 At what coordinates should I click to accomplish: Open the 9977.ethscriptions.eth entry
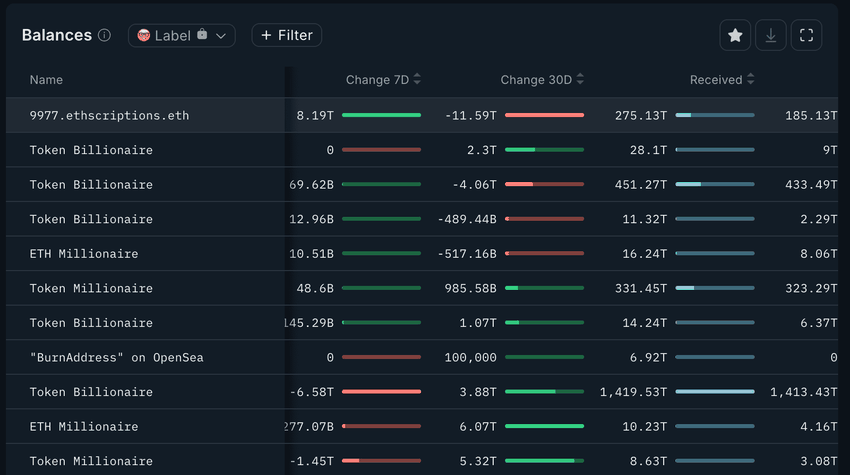(109, 116)
